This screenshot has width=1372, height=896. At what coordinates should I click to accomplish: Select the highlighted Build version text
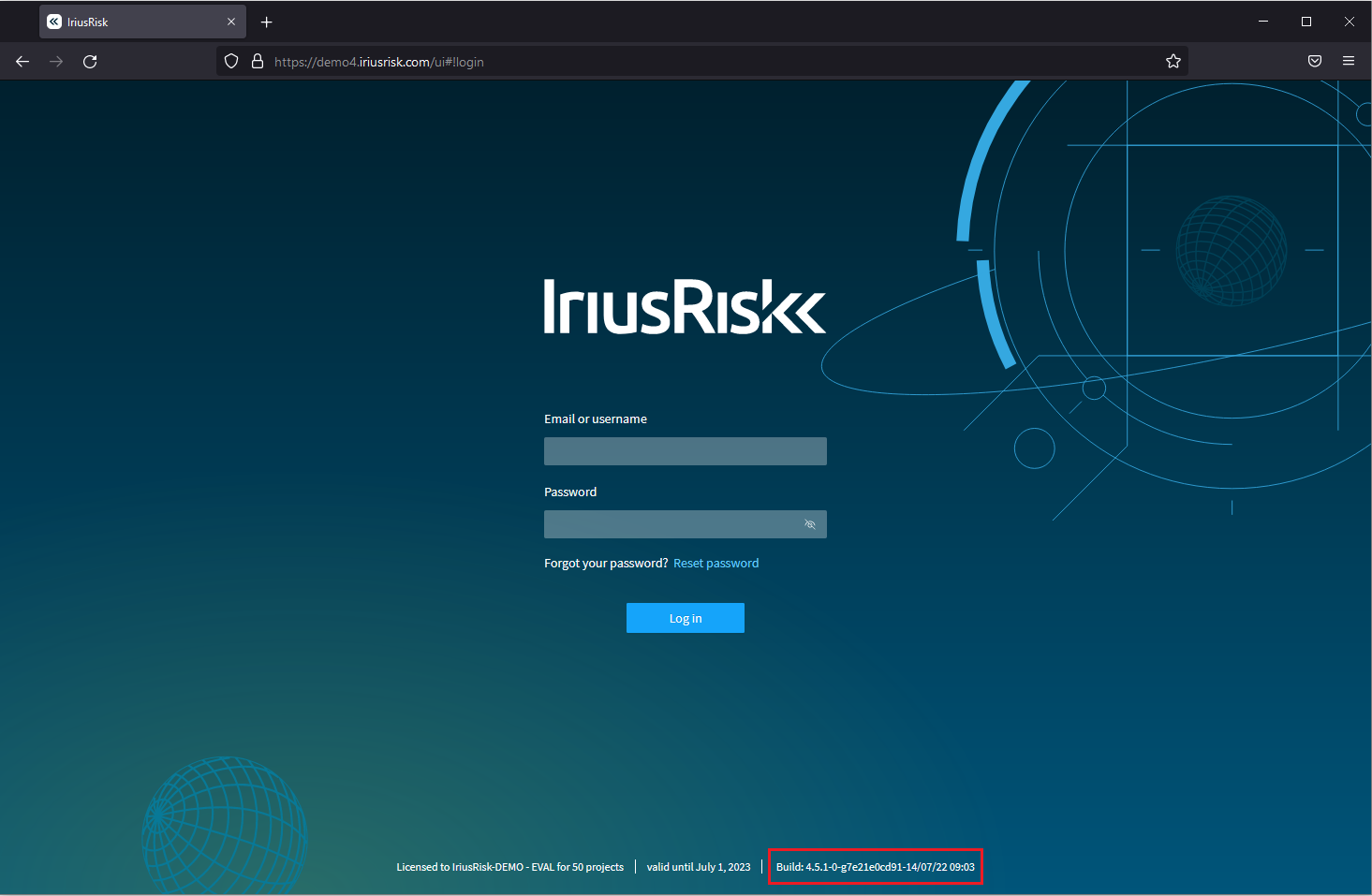pos(874,867)
